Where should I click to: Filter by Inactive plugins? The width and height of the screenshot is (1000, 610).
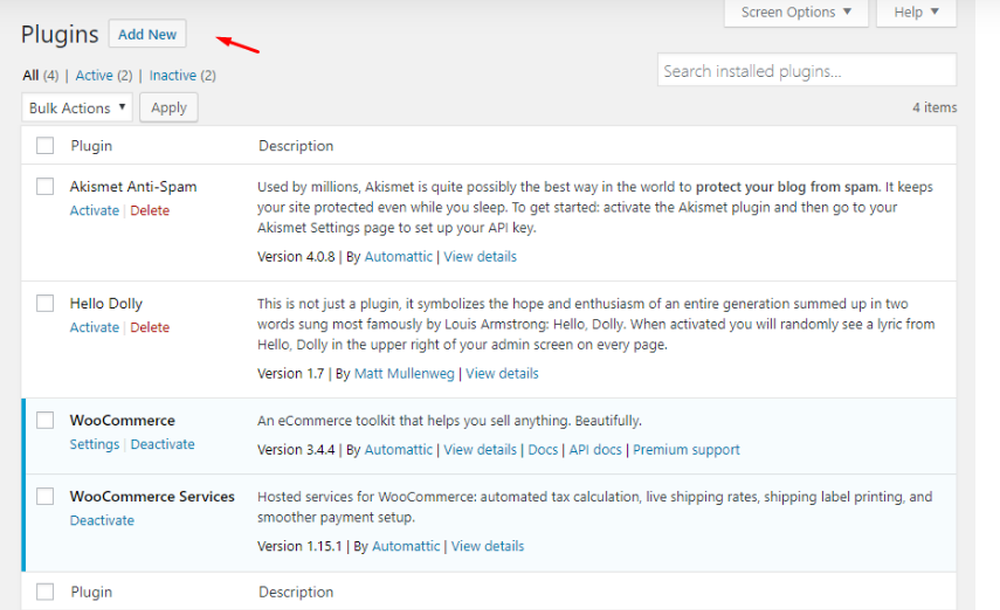point(182,75)
